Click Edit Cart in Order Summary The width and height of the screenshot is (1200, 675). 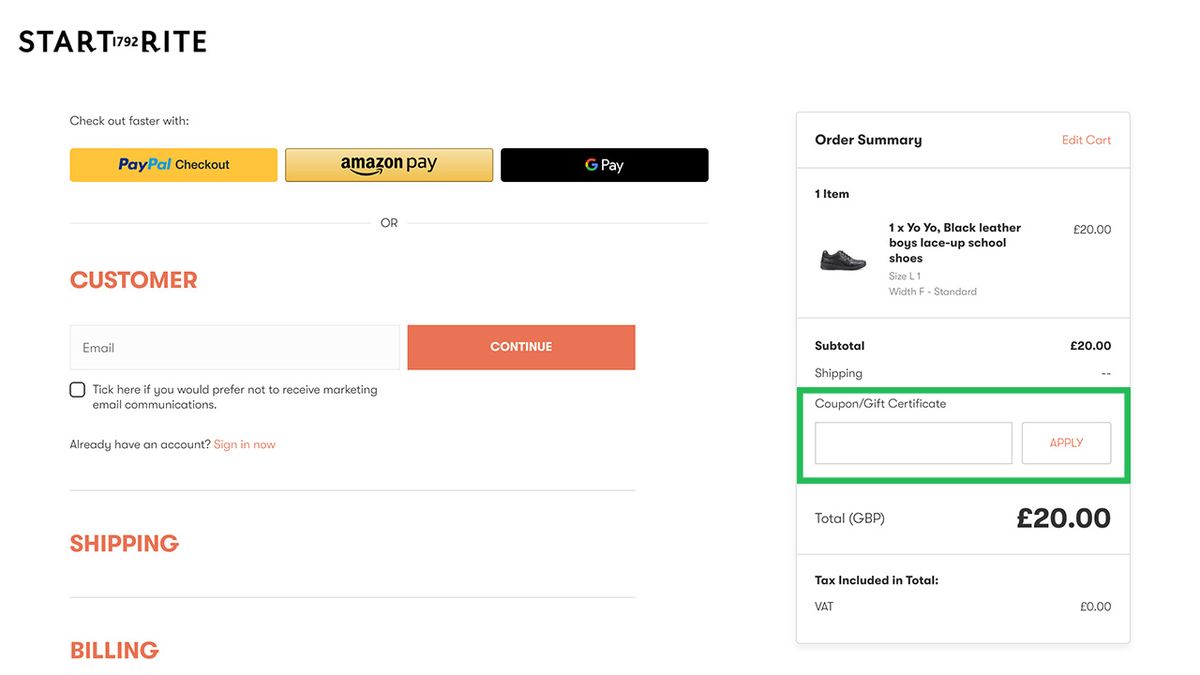[x=1086, y=139]
